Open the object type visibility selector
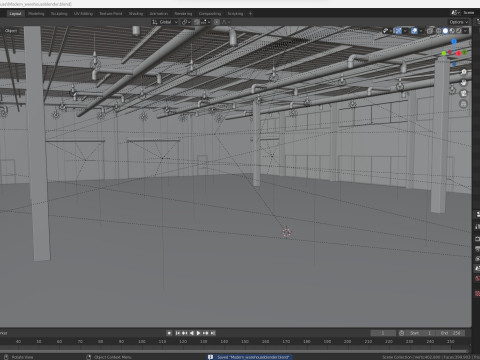Screen dimensions: 480x360 387,31
